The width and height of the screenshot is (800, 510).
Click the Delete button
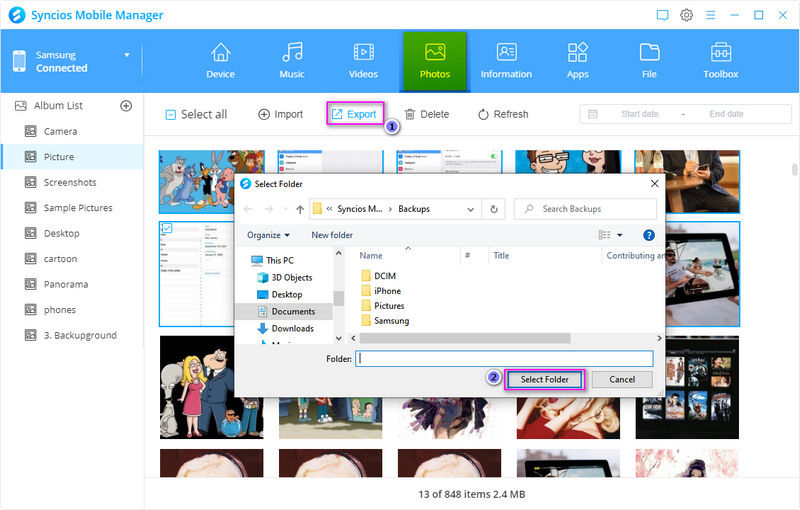[427, 114]
